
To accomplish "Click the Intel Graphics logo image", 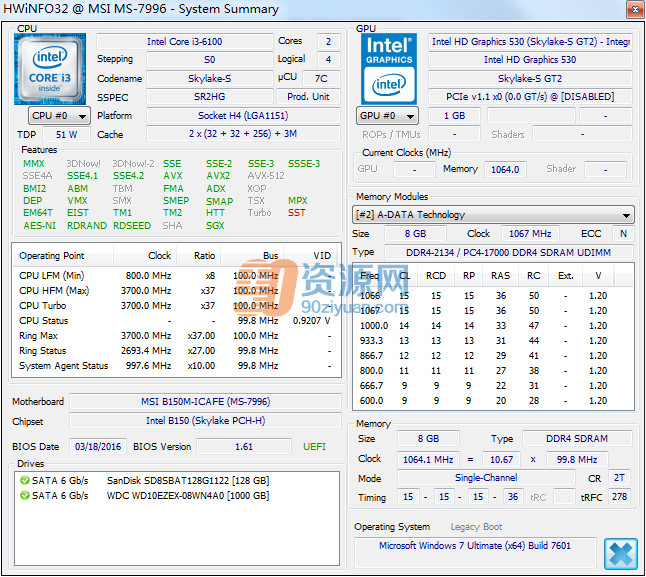I will 389,69.
